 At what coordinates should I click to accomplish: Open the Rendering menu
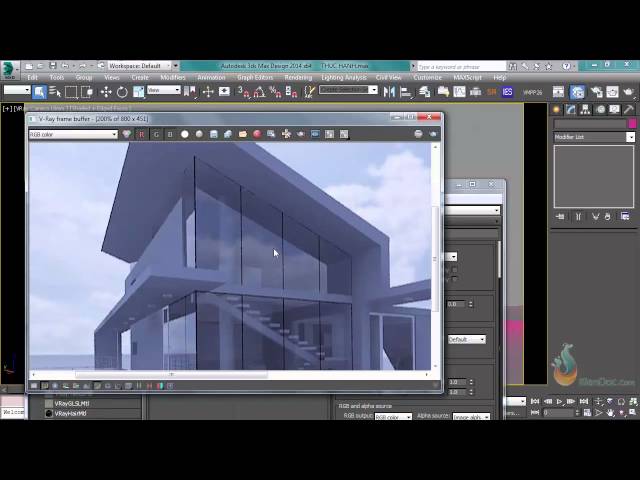click(298, 77)
